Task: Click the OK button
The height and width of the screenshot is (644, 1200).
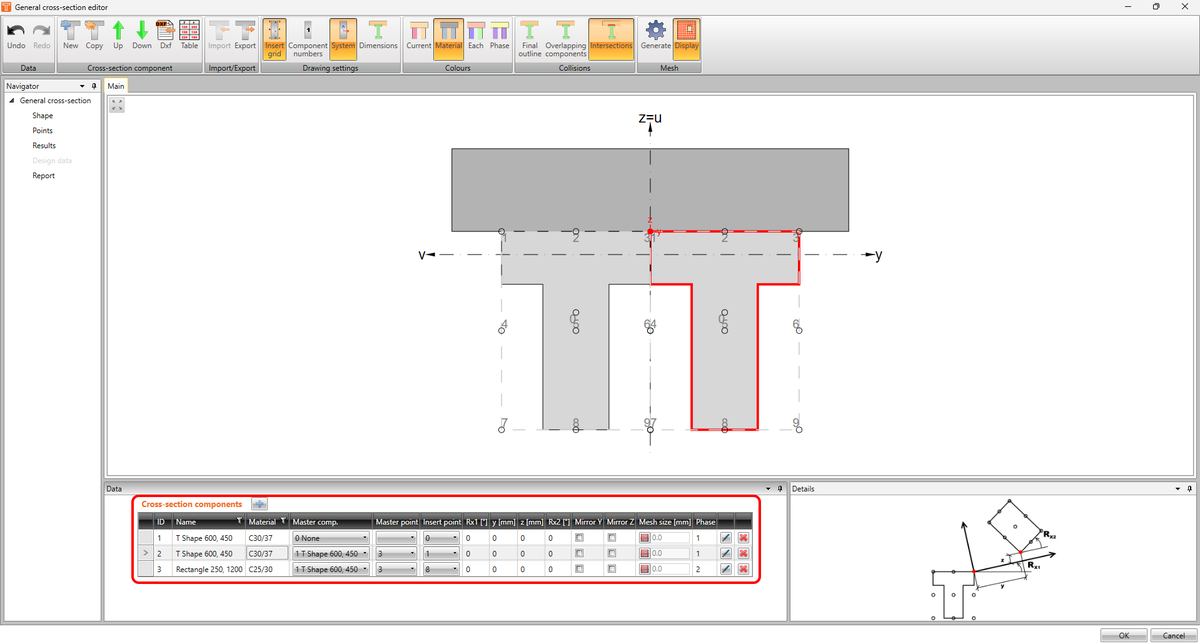Action: 1123,635
